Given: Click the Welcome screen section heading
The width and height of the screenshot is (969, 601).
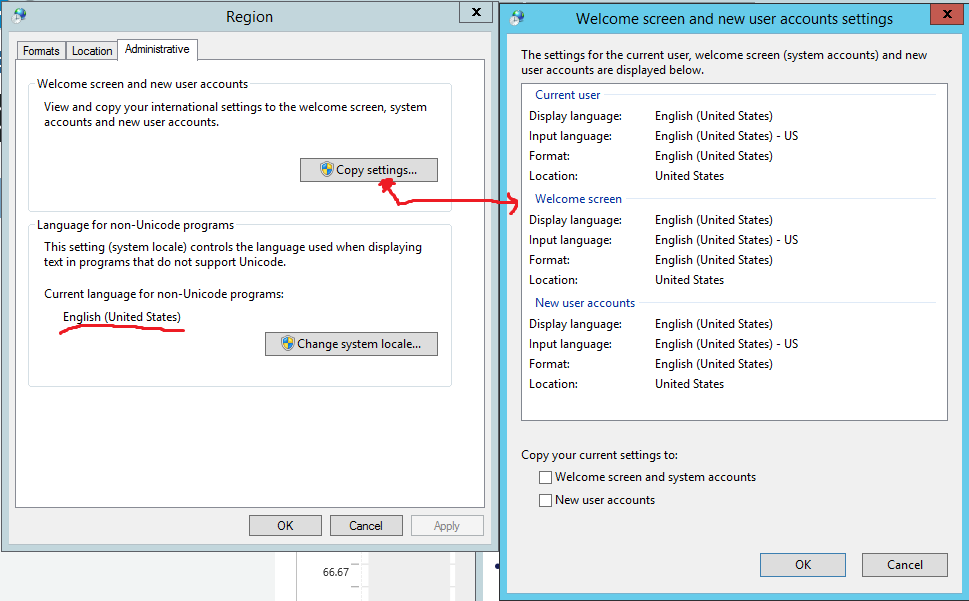Looking at the screenshot, I should coord(578,199).
